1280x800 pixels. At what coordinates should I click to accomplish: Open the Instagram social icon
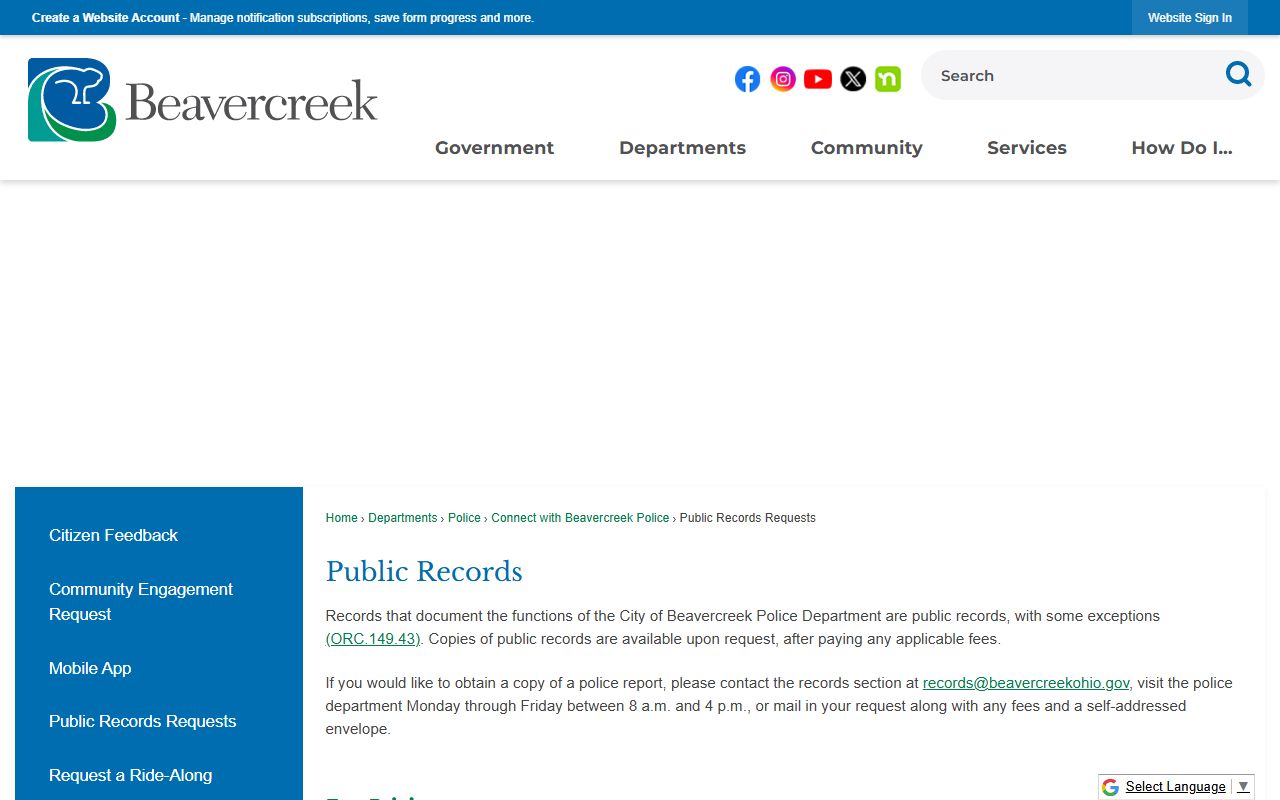tap(783, 79)
